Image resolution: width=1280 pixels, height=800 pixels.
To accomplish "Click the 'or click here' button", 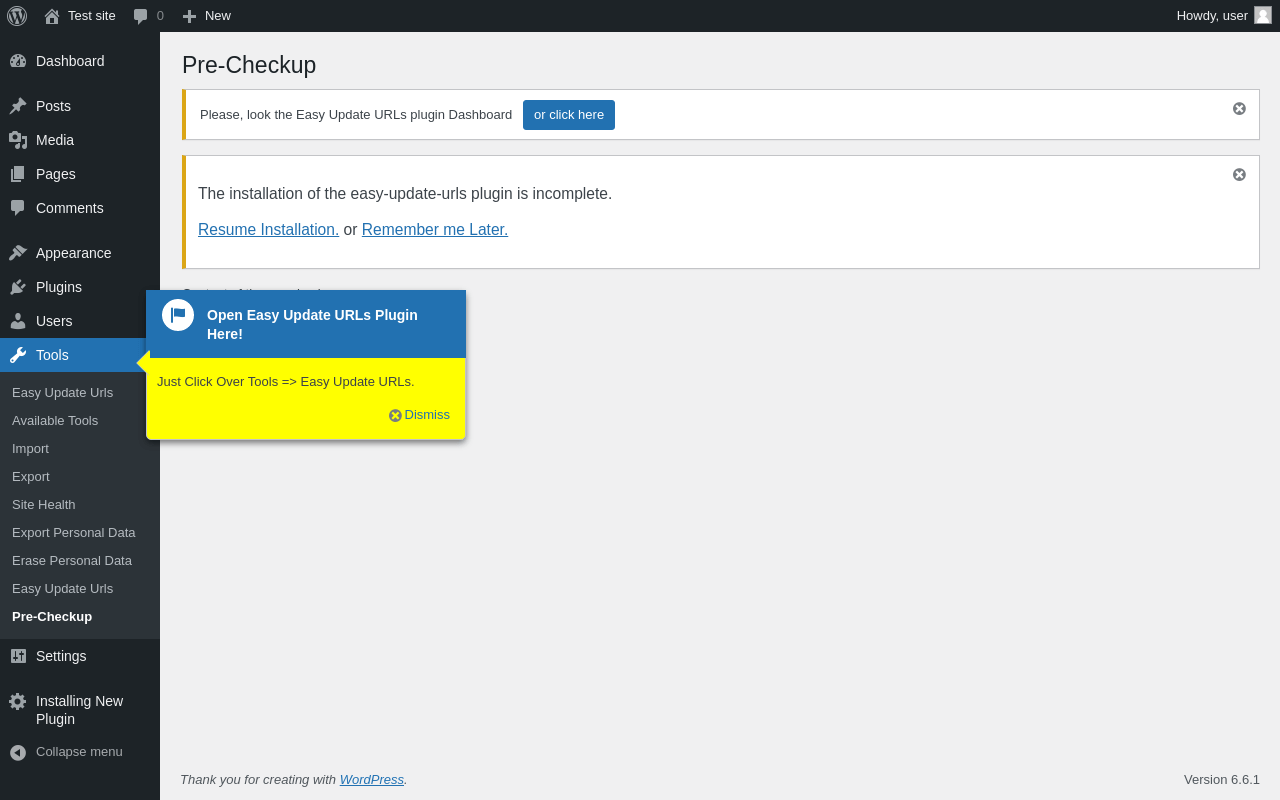I will tap(569, 115).
